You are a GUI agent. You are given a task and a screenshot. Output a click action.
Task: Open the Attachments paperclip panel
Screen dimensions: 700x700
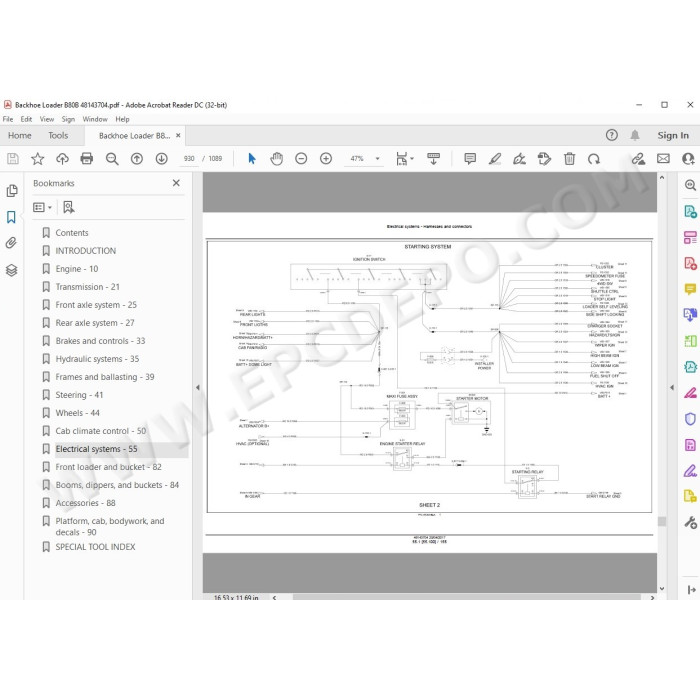click(11, 243)
